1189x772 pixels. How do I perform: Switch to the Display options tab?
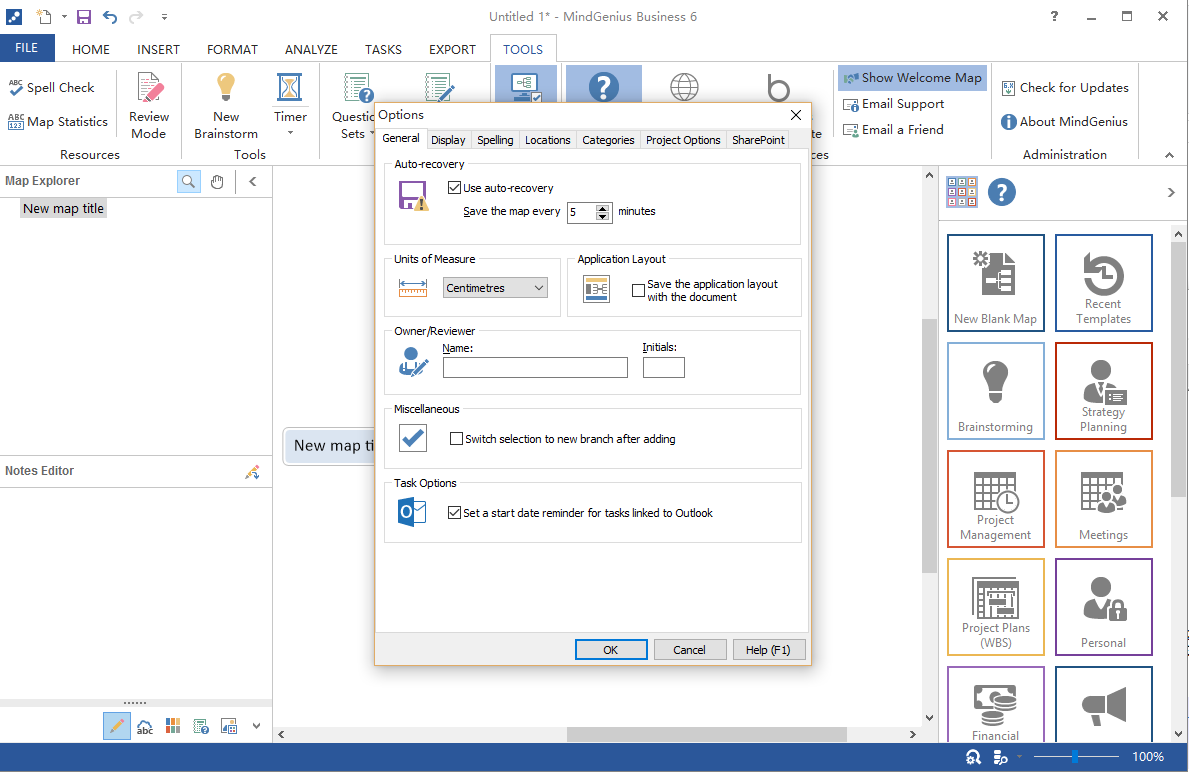click(x=448, y=140)
